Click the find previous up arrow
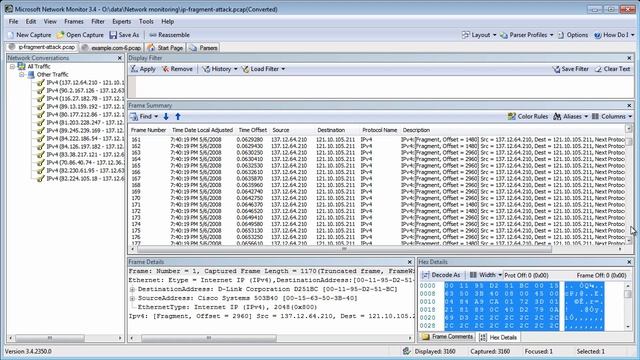 (178, 117)
